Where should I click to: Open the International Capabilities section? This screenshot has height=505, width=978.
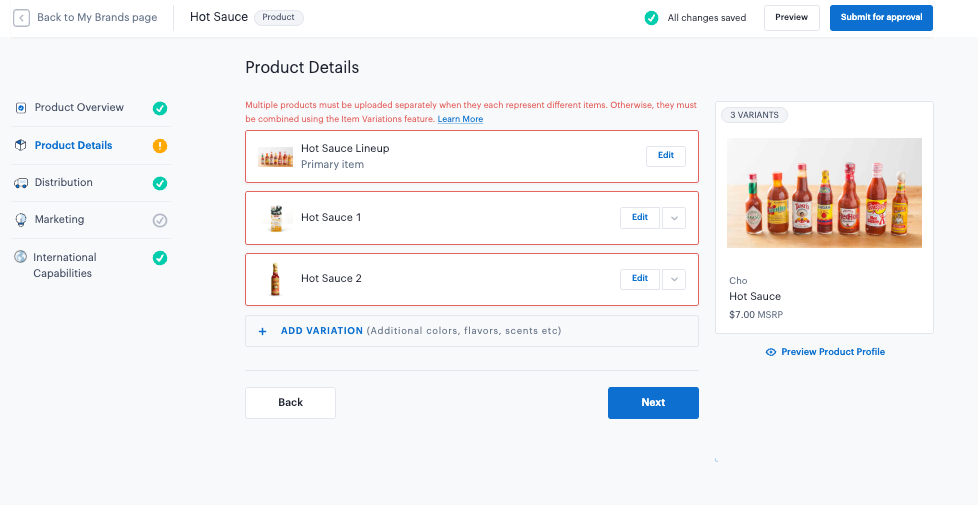tap(64, 265)
